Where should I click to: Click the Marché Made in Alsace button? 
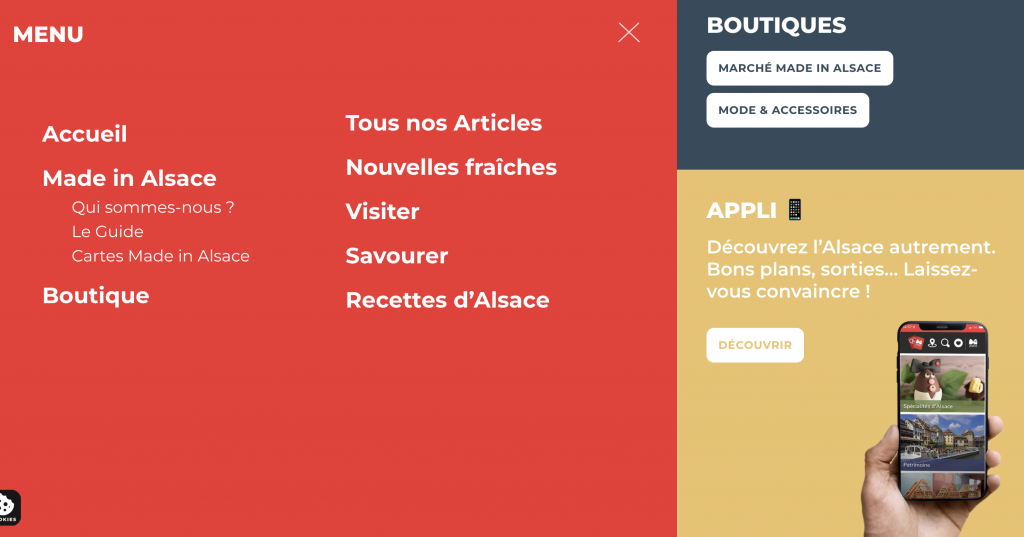pos(799,68)
